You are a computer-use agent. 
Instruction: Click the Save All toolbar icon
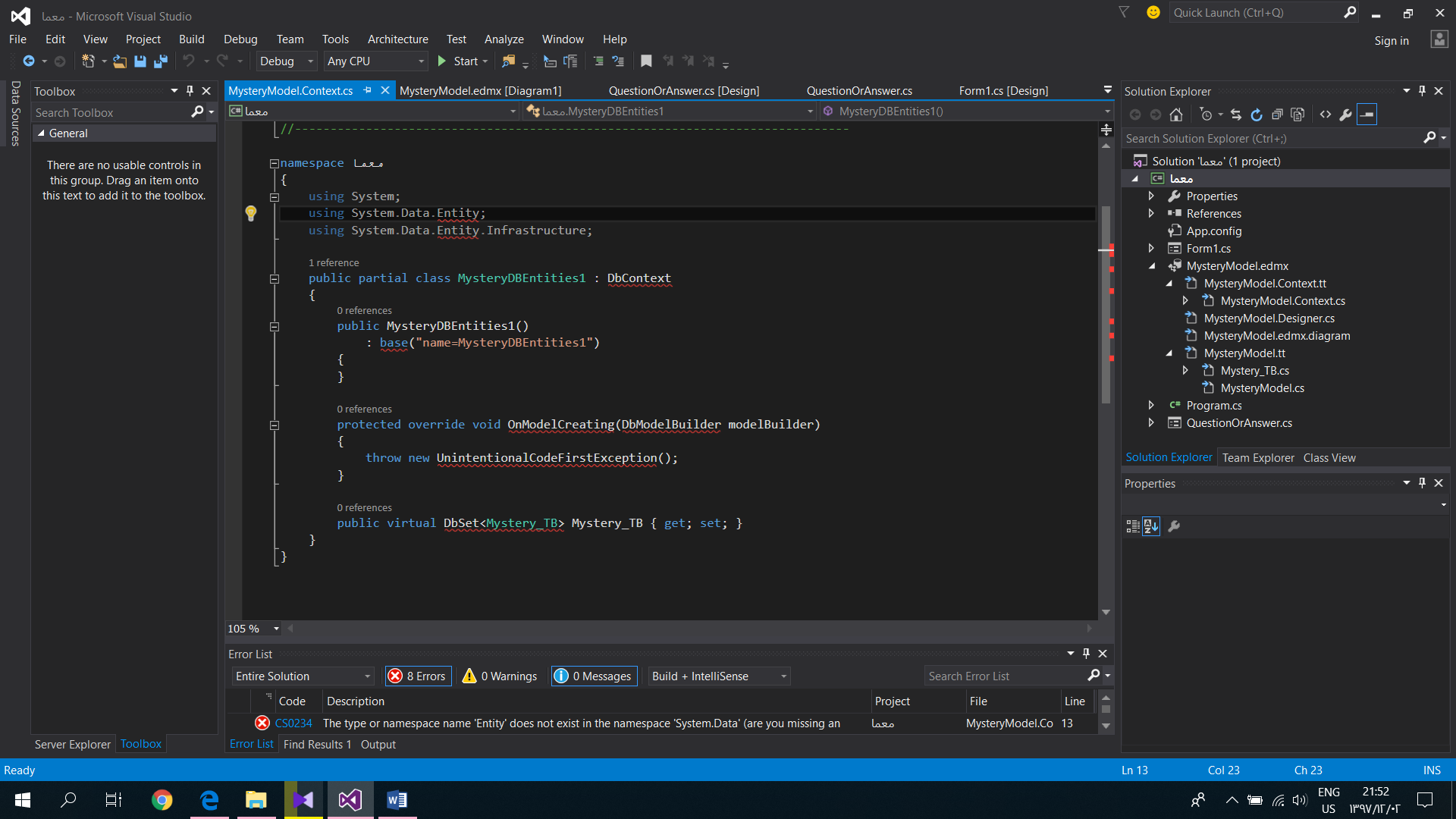click(x=161, y=61)
